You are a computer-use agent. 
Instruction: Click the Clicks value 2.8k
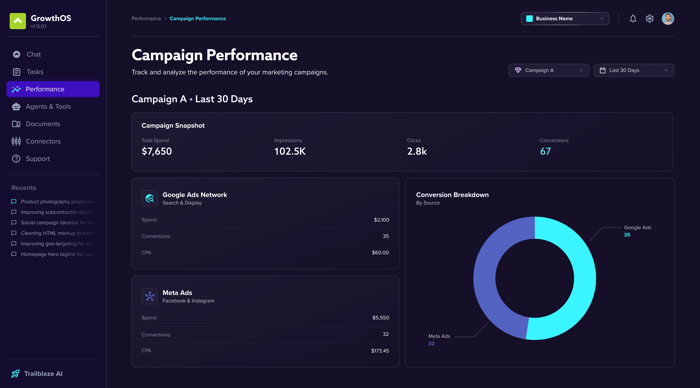coord(417,152)
